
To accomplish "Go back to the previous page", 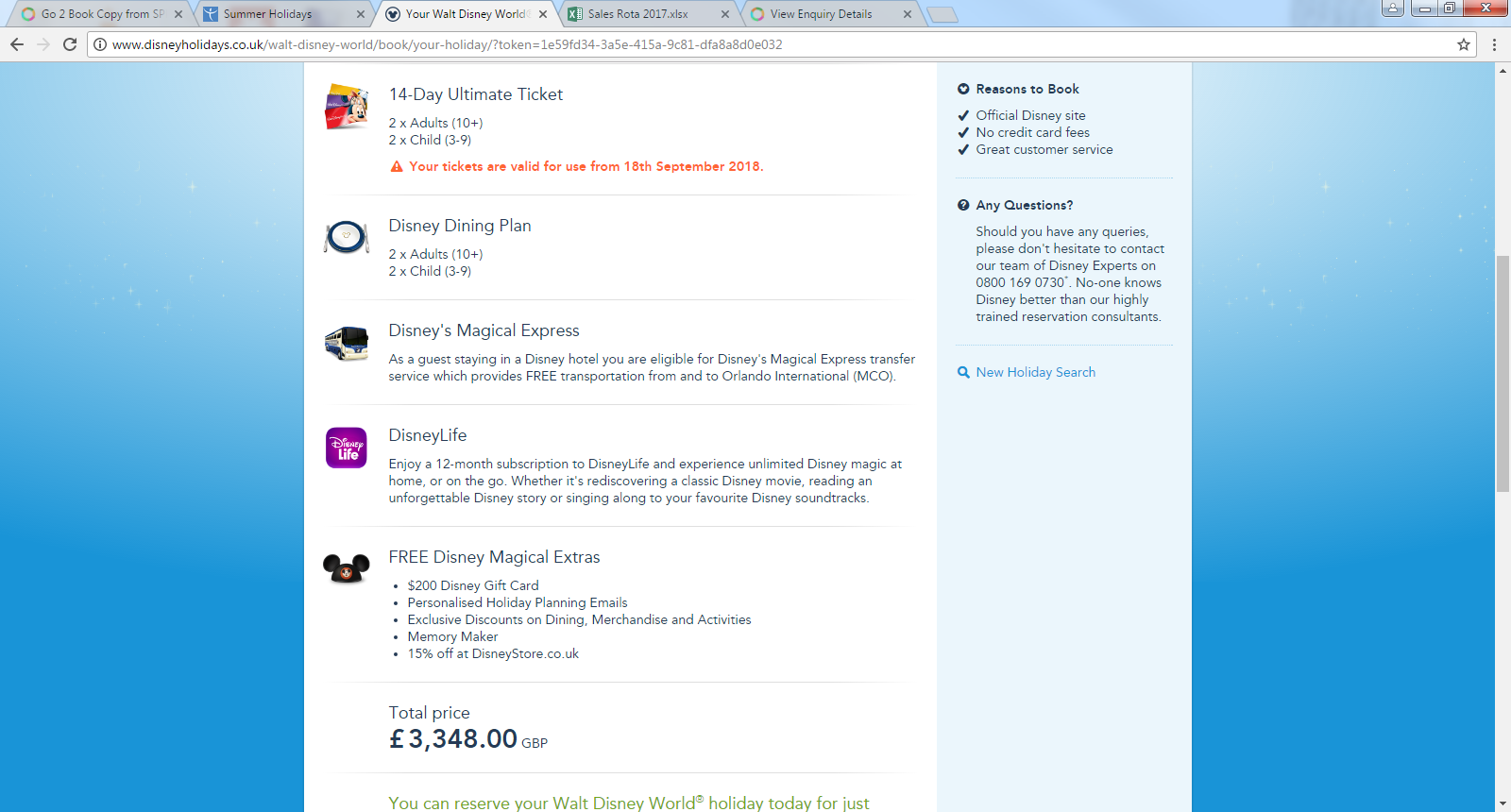I will click(16, 44).
